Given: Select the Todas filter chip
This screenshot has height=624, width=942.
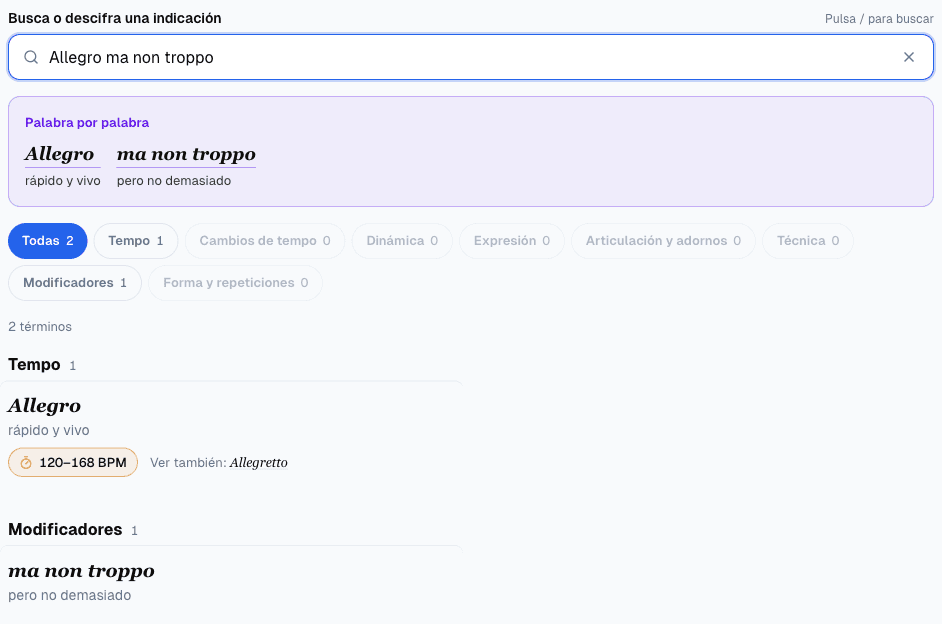Looking at the screenshot, I should (x=47, y=241).
